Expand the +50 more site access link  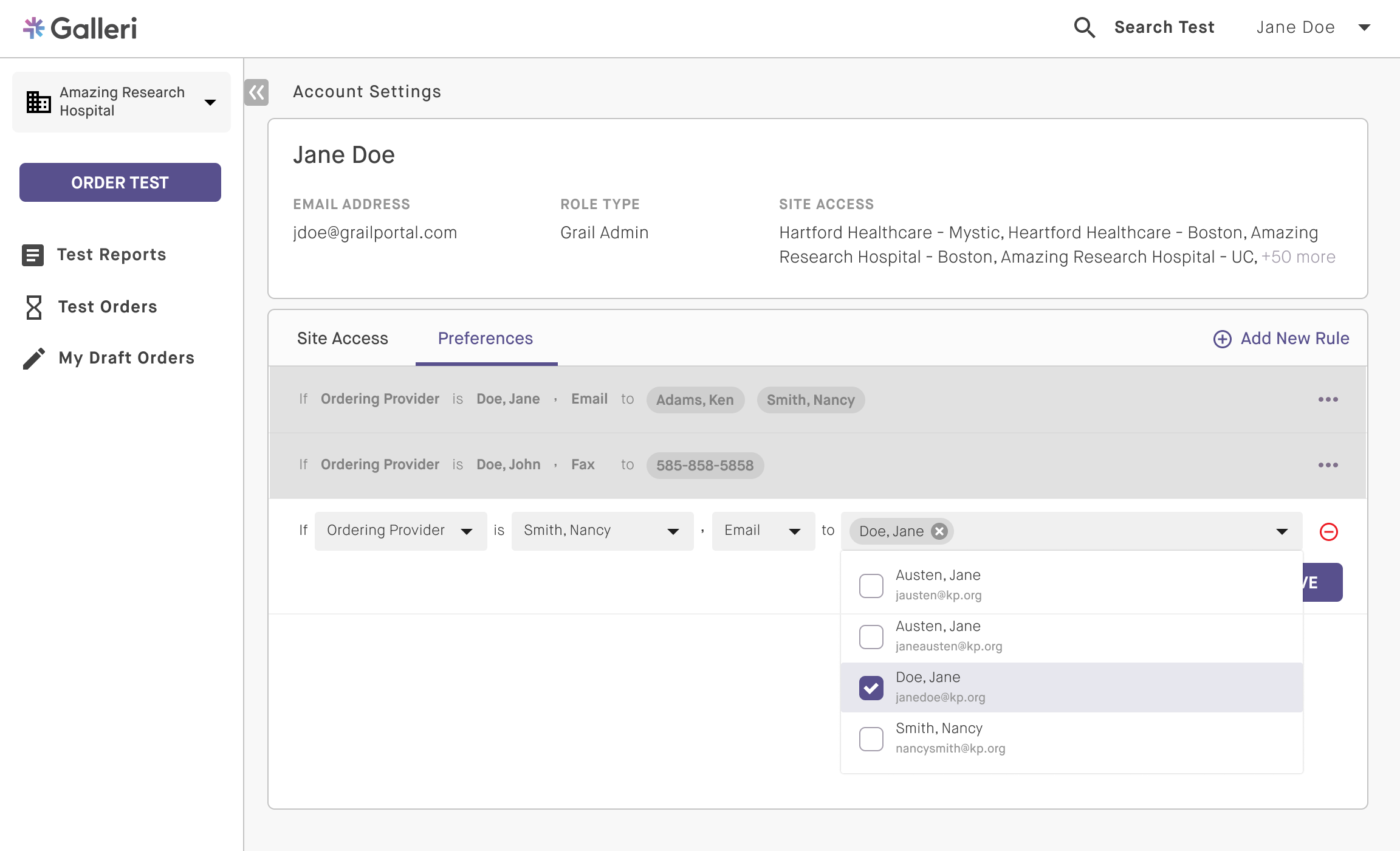[x=1298, y=257]
